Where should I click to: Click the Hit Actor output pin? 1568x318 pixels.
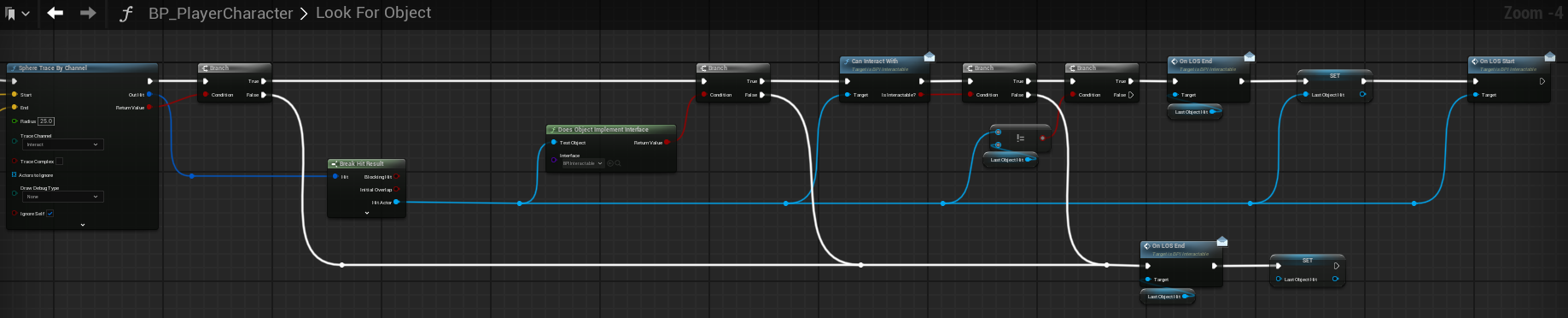point(396,203)
